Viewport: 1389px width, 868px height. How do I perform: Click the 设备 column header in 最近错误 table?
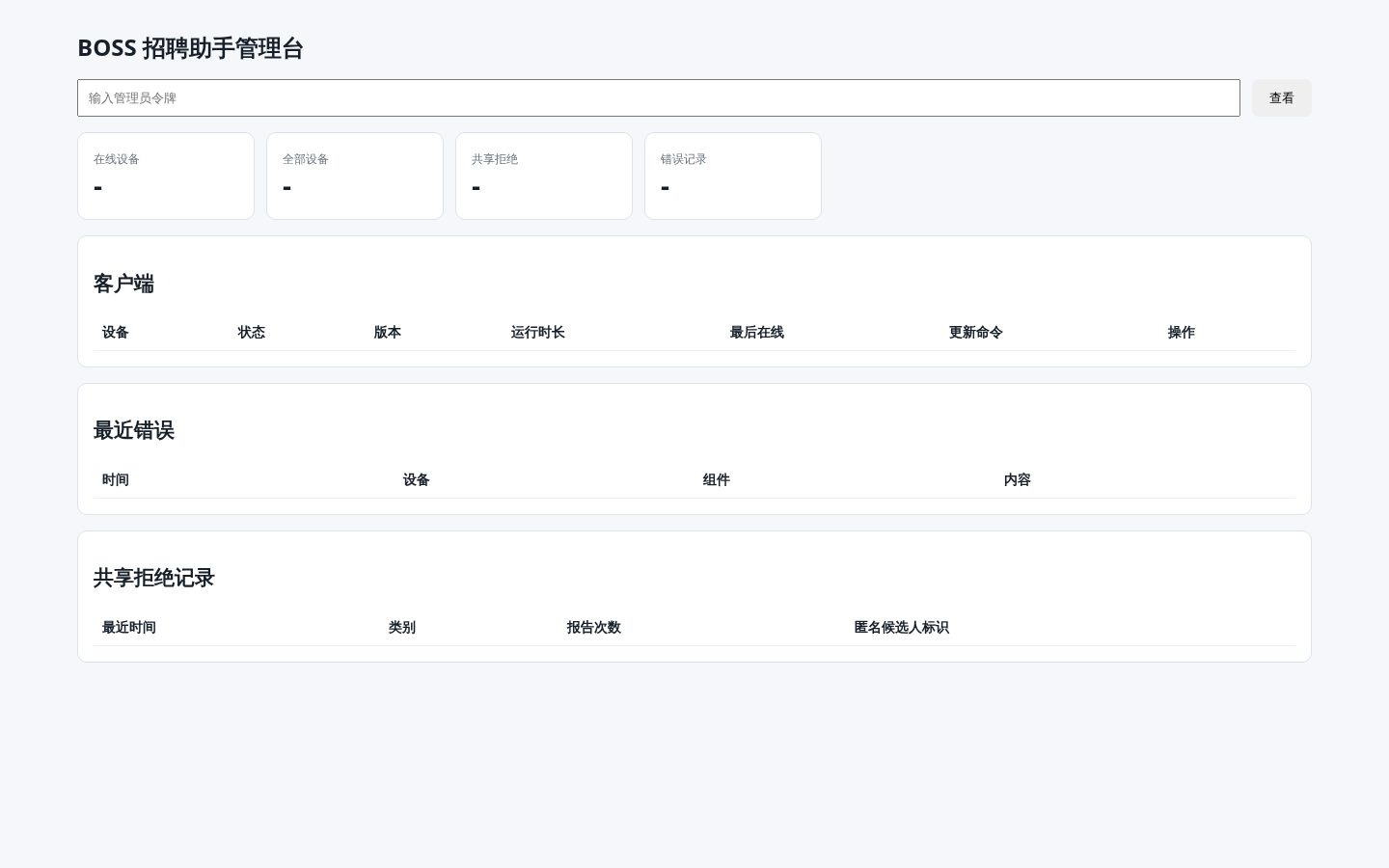[417, 479]
